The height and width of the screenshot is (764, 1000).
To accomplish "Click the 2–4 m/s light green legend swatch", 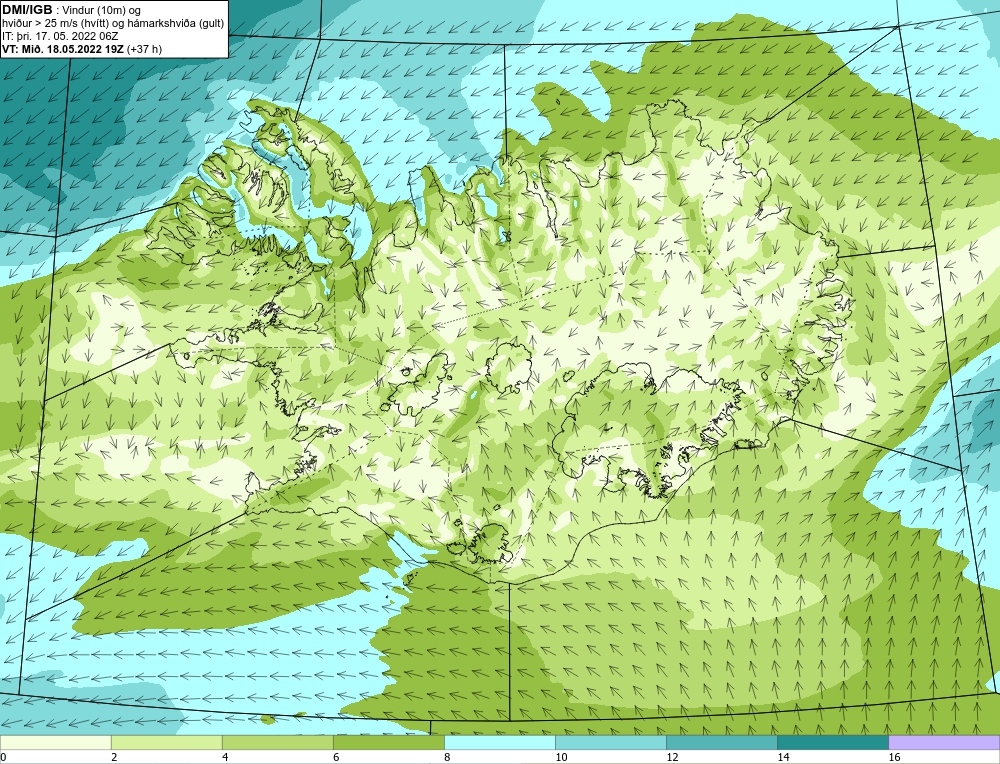I will tap(167, 742).
